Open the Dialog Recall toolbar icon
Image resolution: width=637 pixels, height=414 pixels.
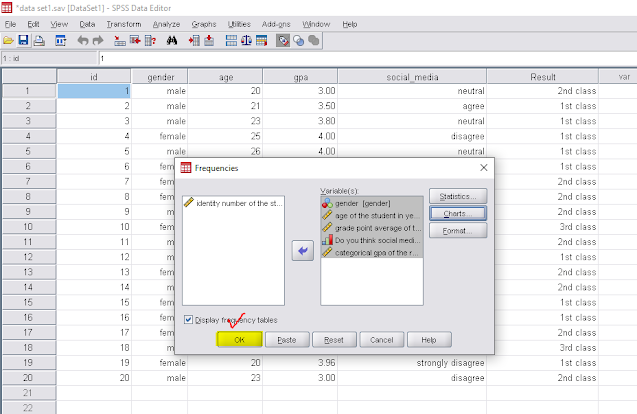(61, 41)
